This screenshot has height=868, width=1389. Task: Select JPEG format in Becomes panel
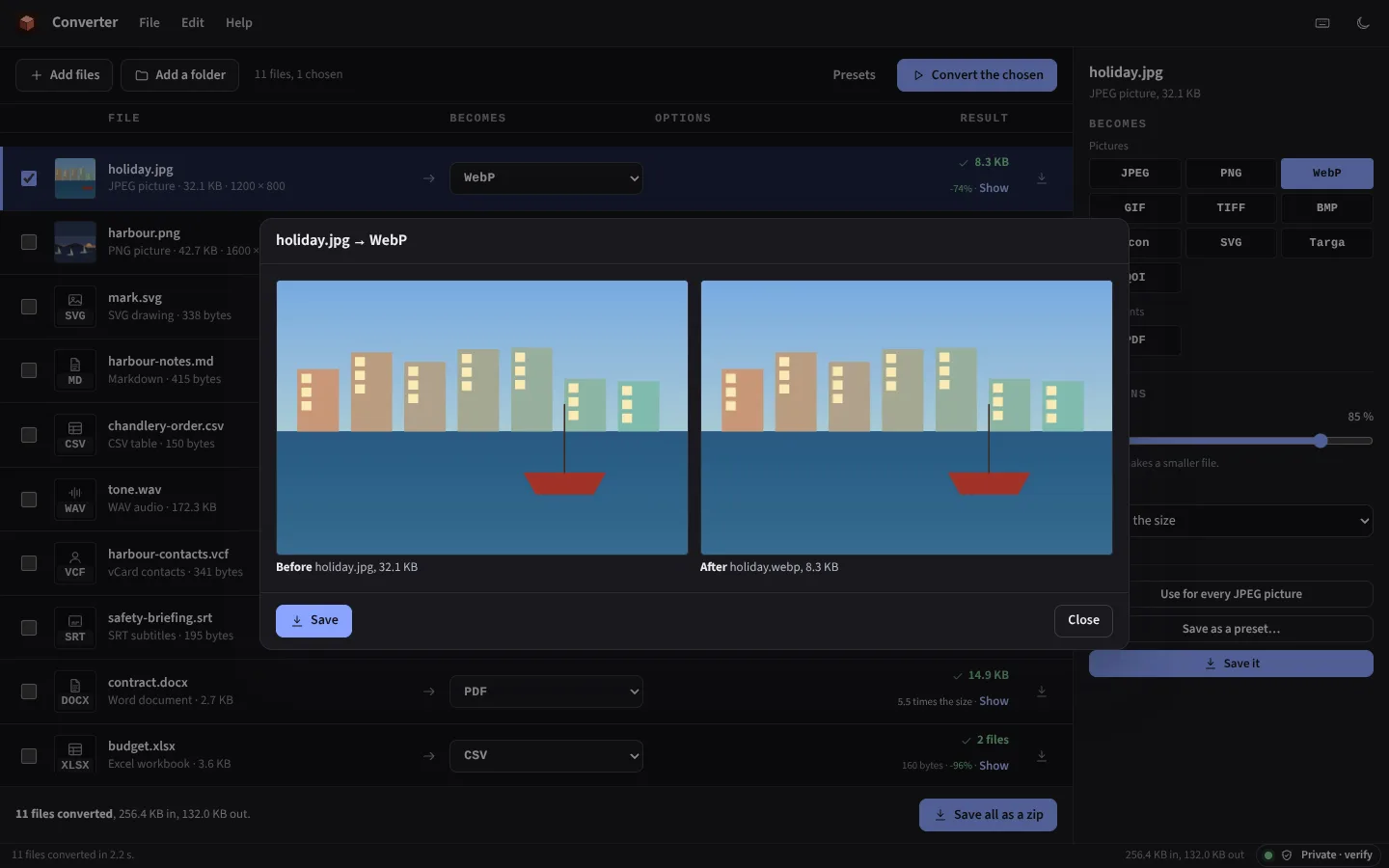[x=1135, y=174]
